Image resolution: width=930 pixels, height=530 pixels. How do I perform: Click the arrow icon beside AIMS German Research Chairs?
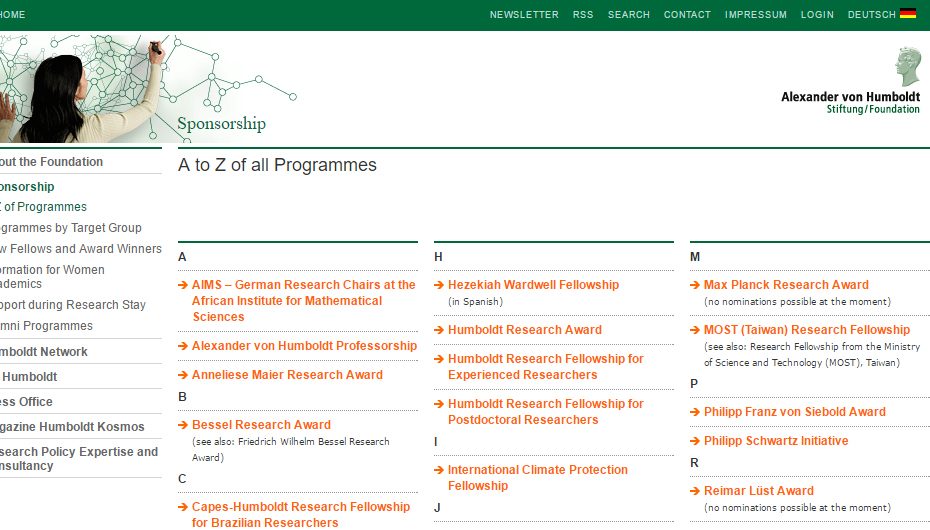point(183,285)
